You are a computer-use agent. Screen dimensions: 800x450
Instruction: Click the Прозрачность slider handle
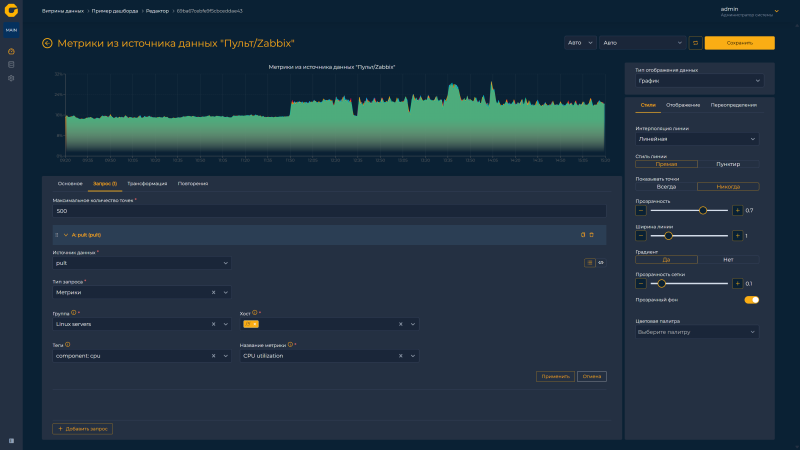tap(703, 210)
